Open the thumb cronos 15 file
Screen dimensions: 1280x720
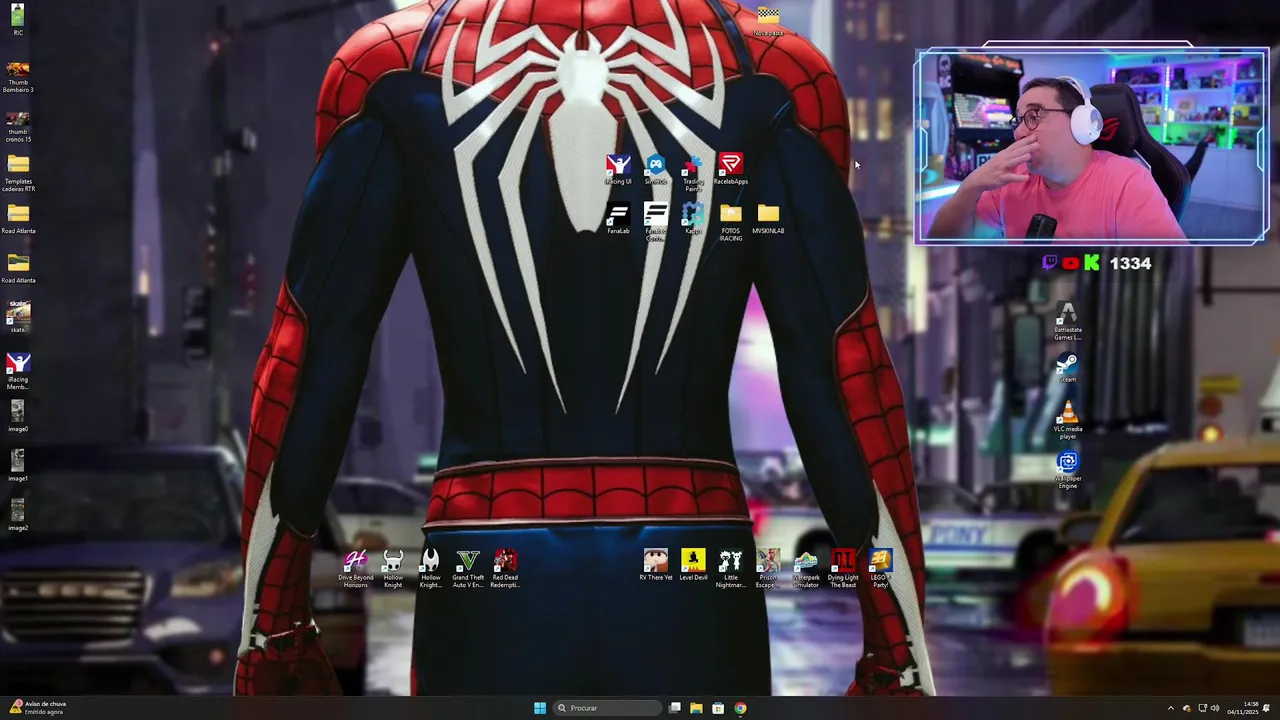18,125
